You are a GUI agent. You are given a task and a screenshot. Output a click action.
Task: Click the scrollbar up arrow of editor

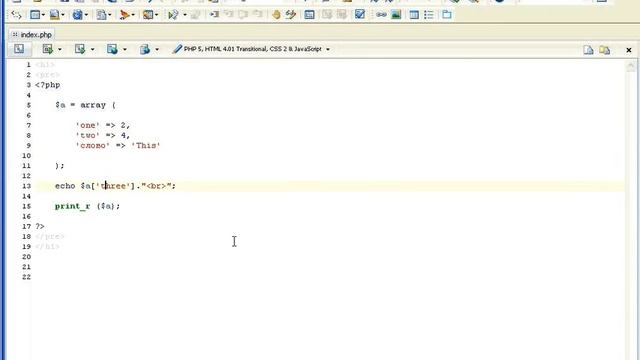631,66
